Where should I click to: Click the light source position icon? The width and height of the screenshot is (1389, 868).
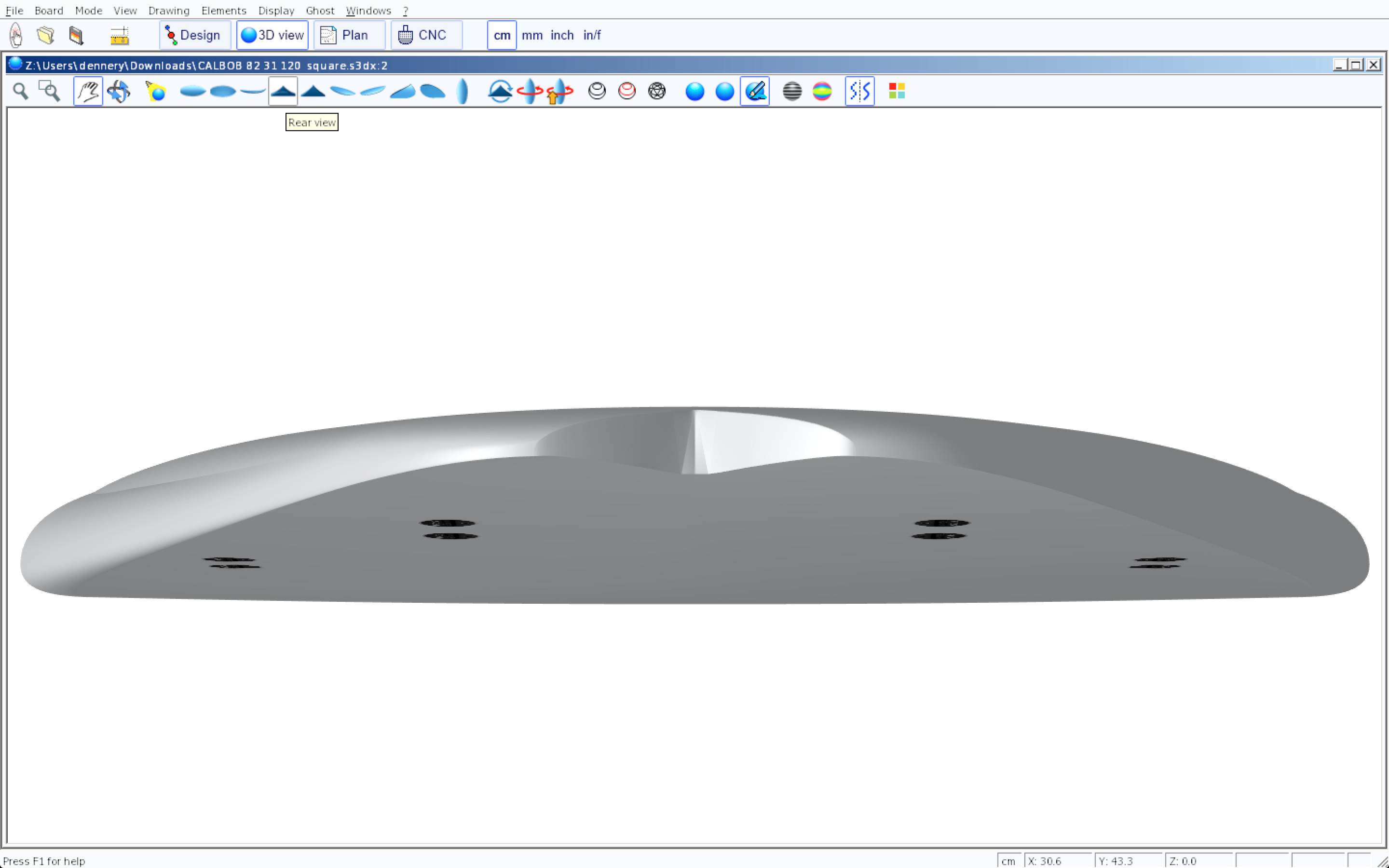(156, 91)
